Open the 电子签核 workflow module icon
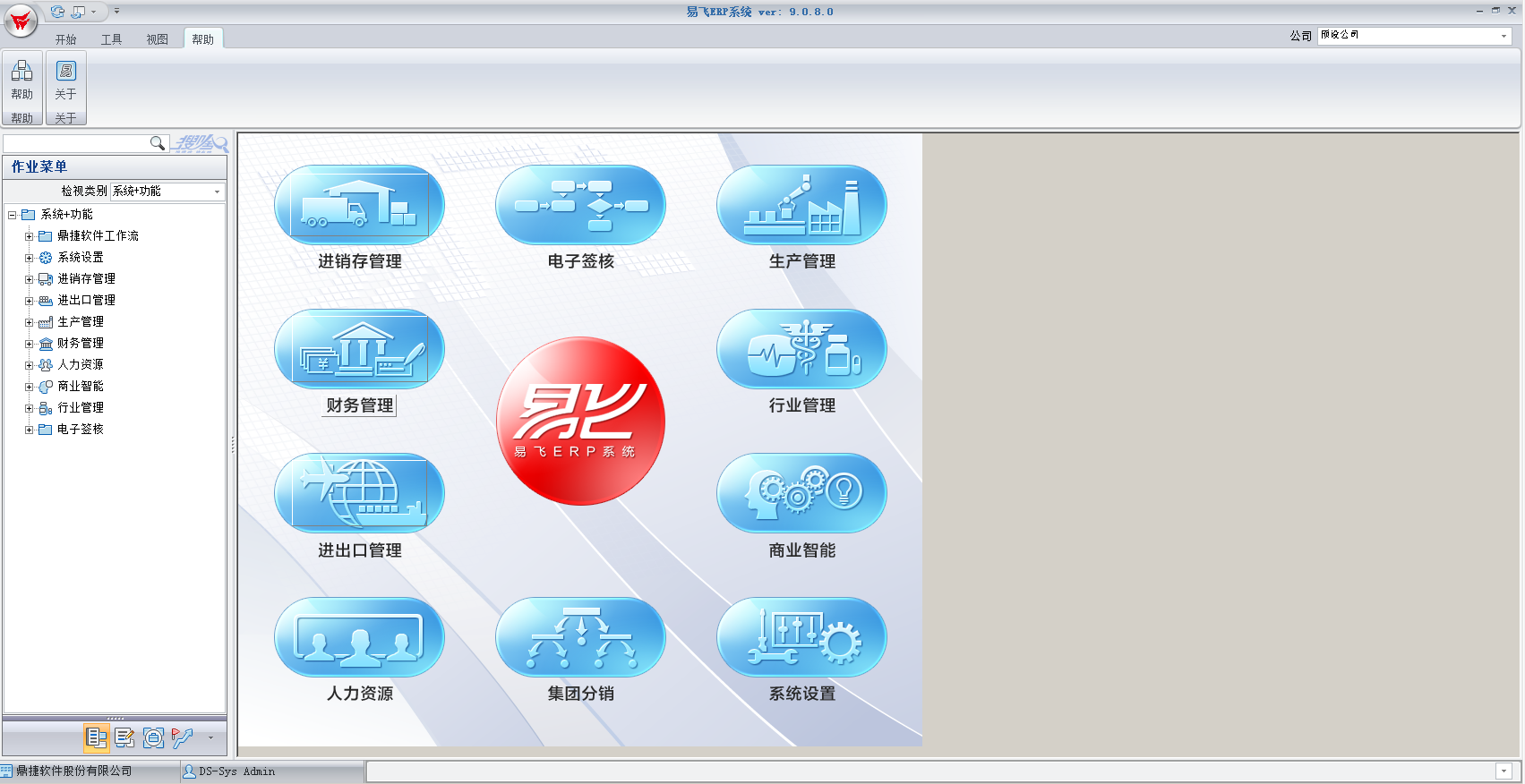The height and width of the screenshot is (784, 1525). coord(580,205)
